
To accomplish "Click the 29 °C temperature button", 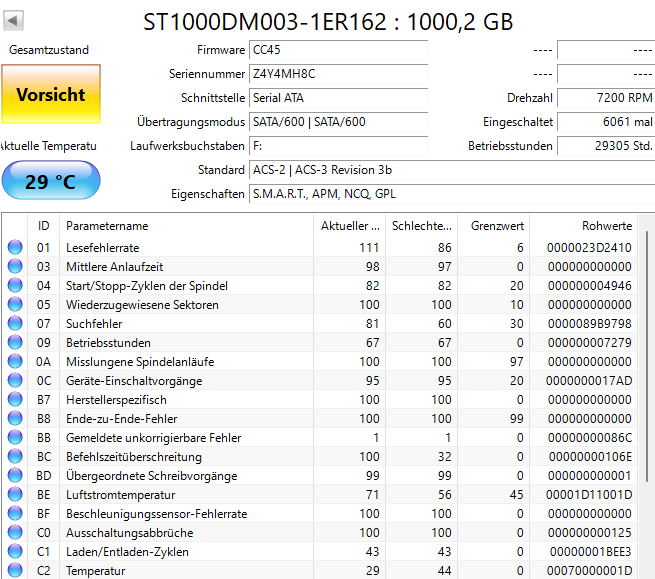I will 51,180.
